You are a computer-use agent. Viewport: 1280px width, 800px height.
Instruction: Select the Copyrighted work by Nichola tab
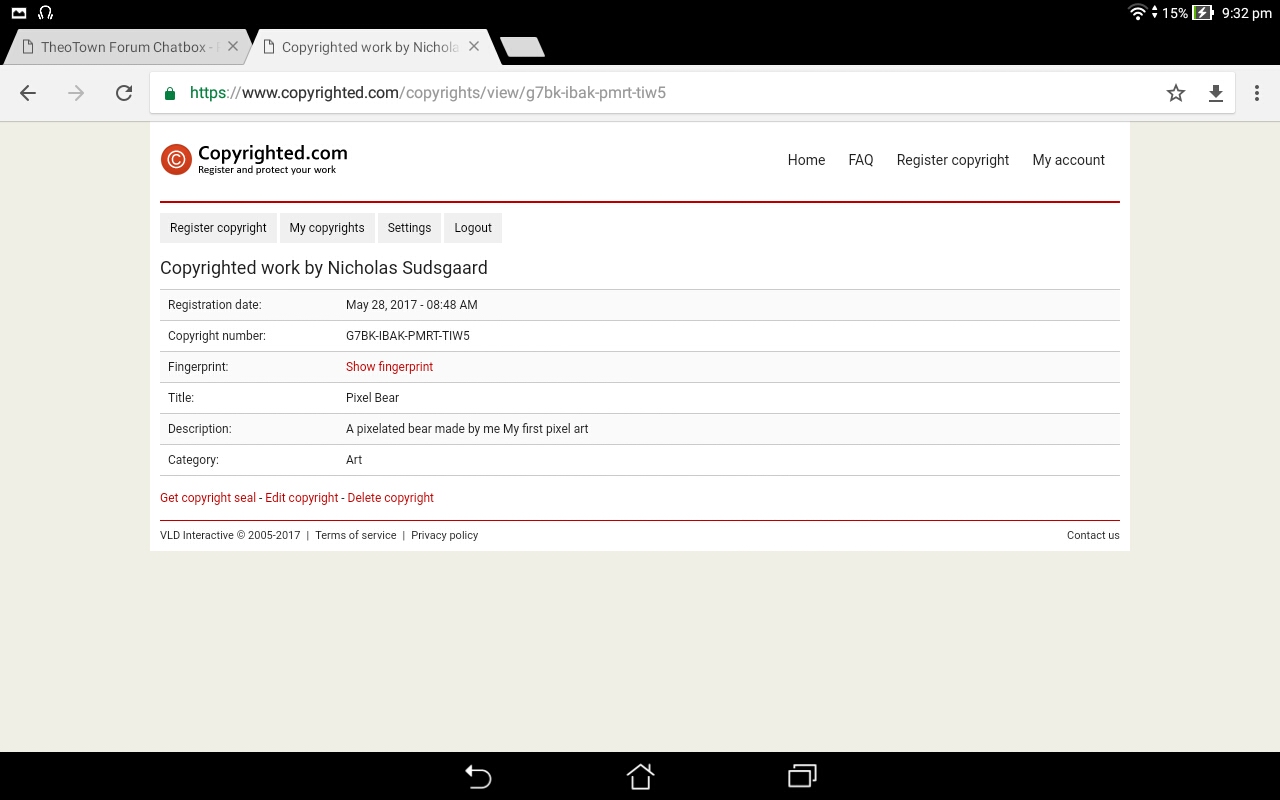[370, 47]
